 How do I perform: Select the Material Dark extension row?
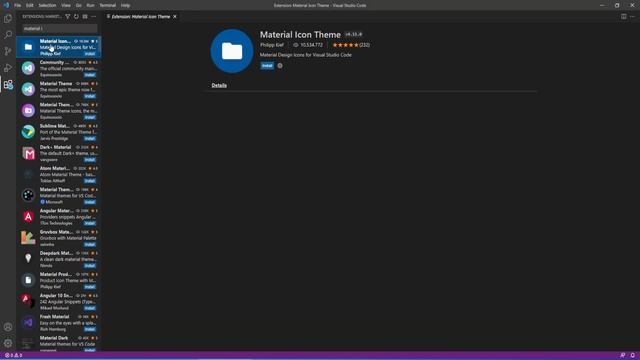pyautogui.click(x=59, y=343)
